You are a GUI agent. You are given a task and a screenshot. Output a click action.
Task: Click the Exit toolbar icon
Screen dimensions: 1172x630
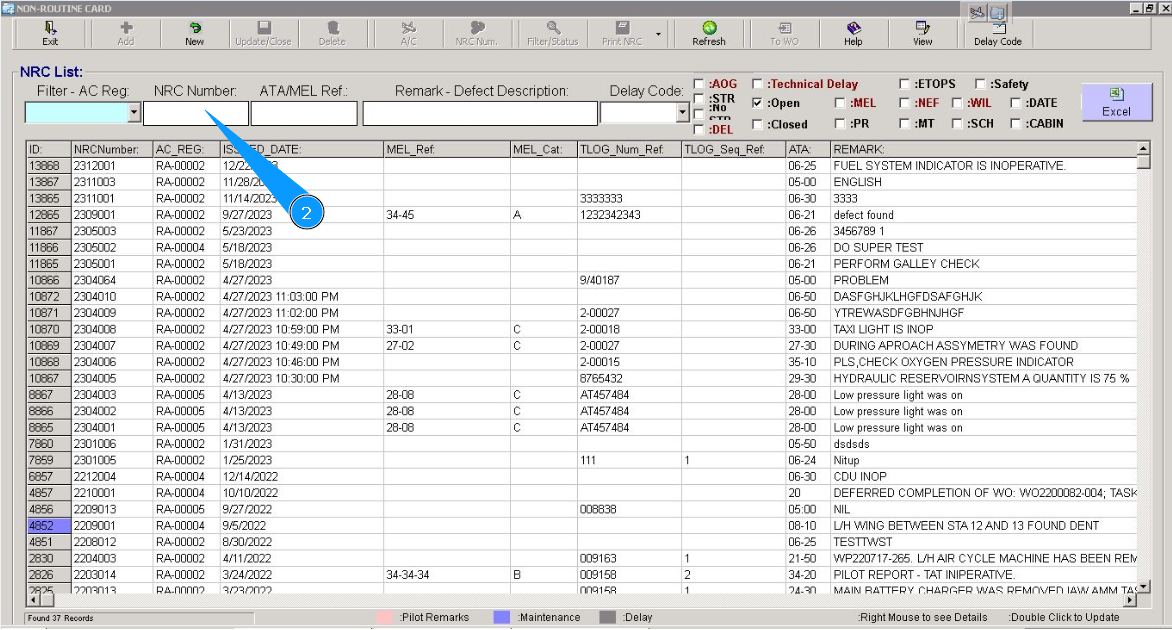pos(50,34)
